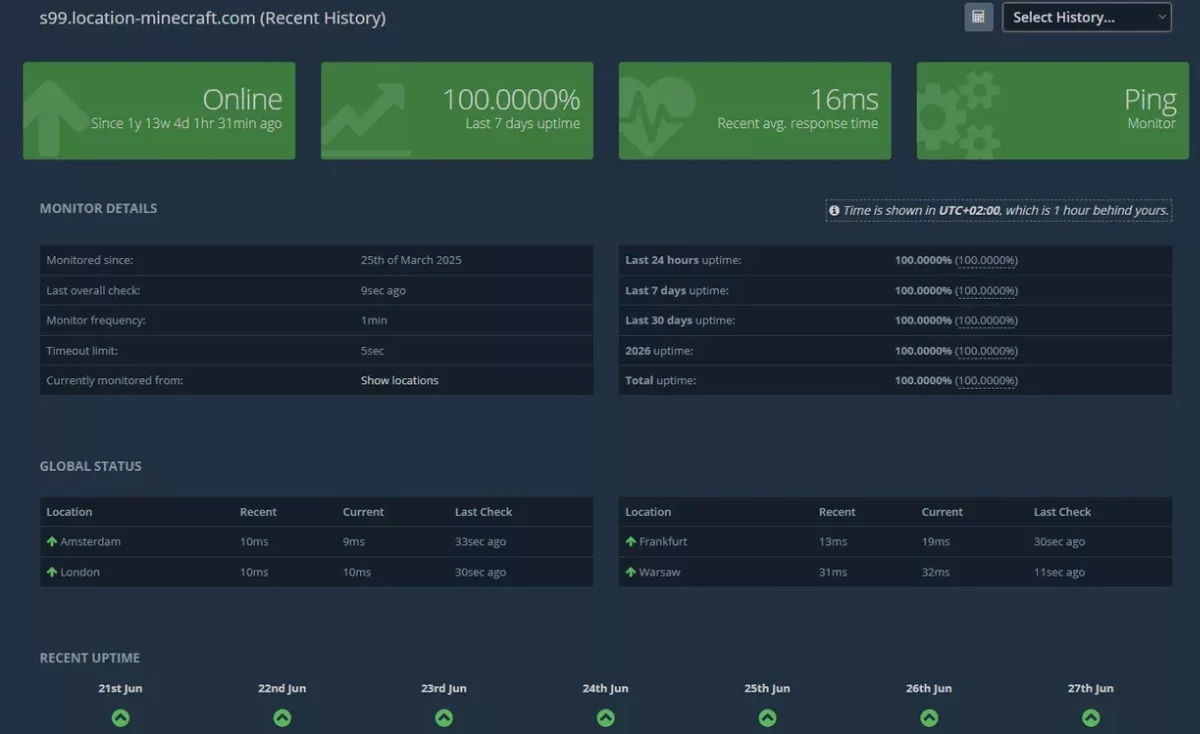This screenshot has height=734, width=1200.
Task: Select the Frankfurt location row
Action: (x=895, y=541)
